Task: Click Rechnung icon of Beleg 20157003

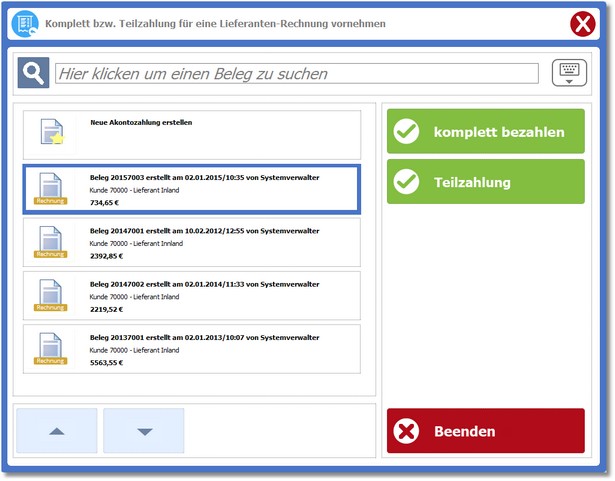Action: tap(50, 189)
